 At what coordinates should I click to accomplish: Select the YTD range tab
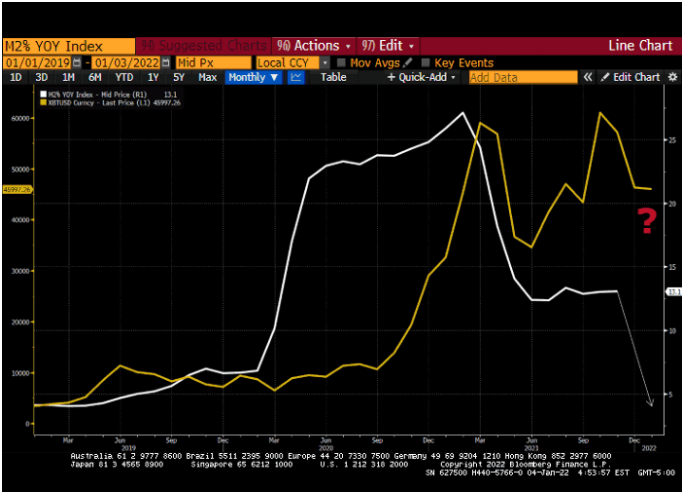tap(124, 77)
